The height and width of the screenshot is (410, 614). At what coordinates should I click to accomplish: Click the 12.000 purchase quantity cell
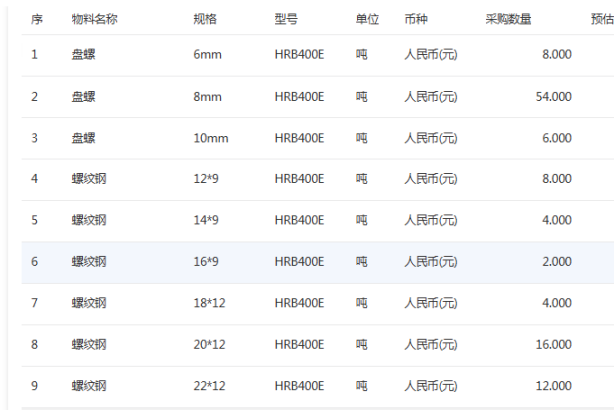click(554, 386)
